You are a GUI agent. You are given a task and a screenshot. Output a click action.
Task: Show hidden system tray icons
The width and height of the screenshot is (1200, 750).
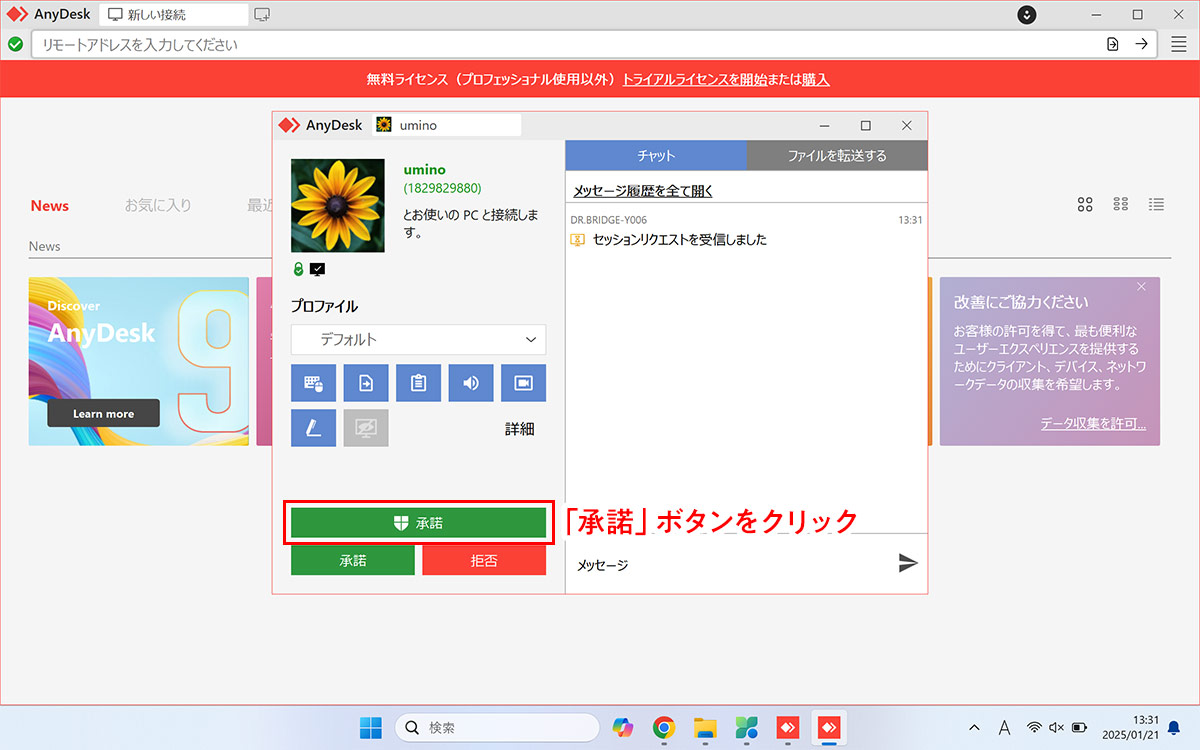(x=975, y=727)
